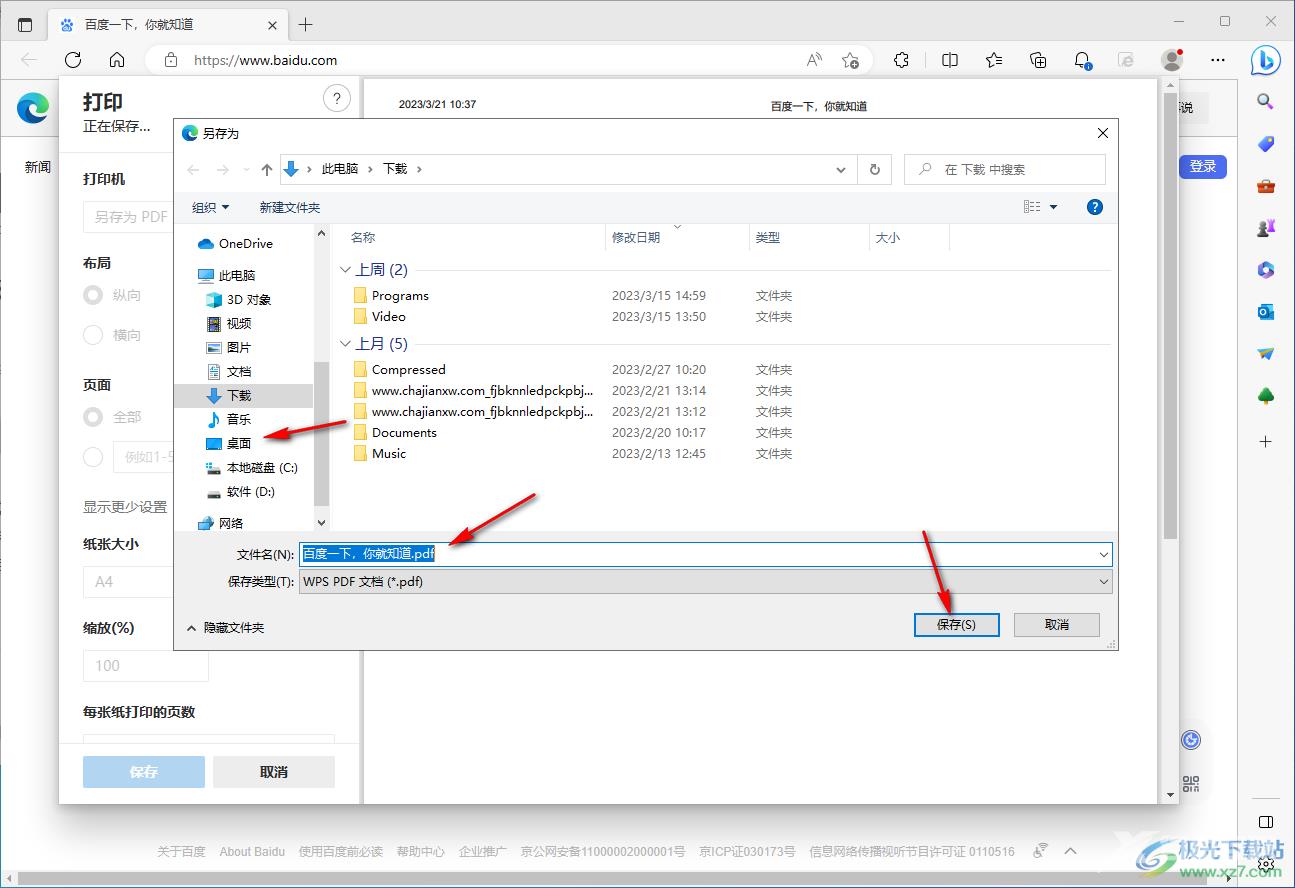
Task: Go up one folder level arrow
Action: click(267, 169)
